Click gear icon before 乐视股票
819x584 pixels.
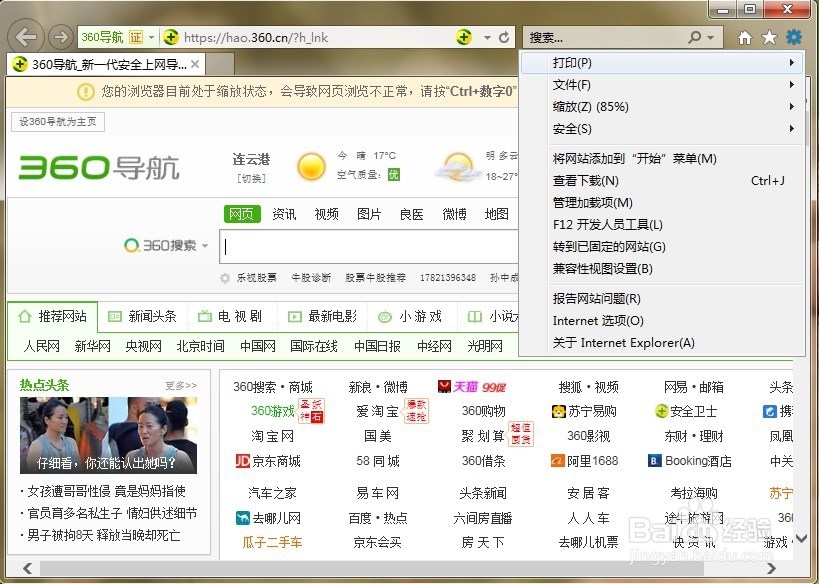(x=225, y=278)
